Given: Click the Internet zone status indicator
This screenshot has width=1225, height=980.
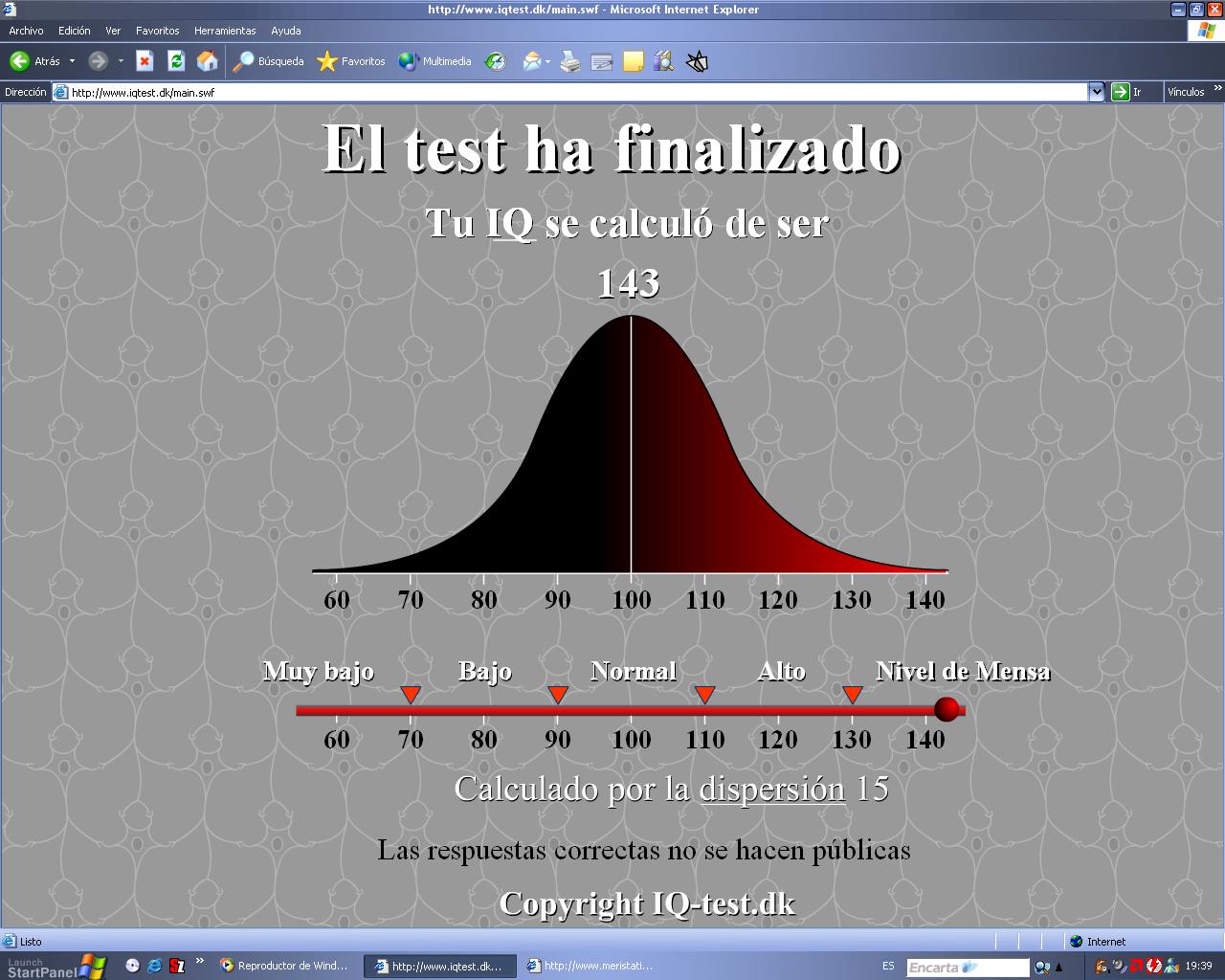Looking at the screenshot, I should click(x=1098, y=942).
